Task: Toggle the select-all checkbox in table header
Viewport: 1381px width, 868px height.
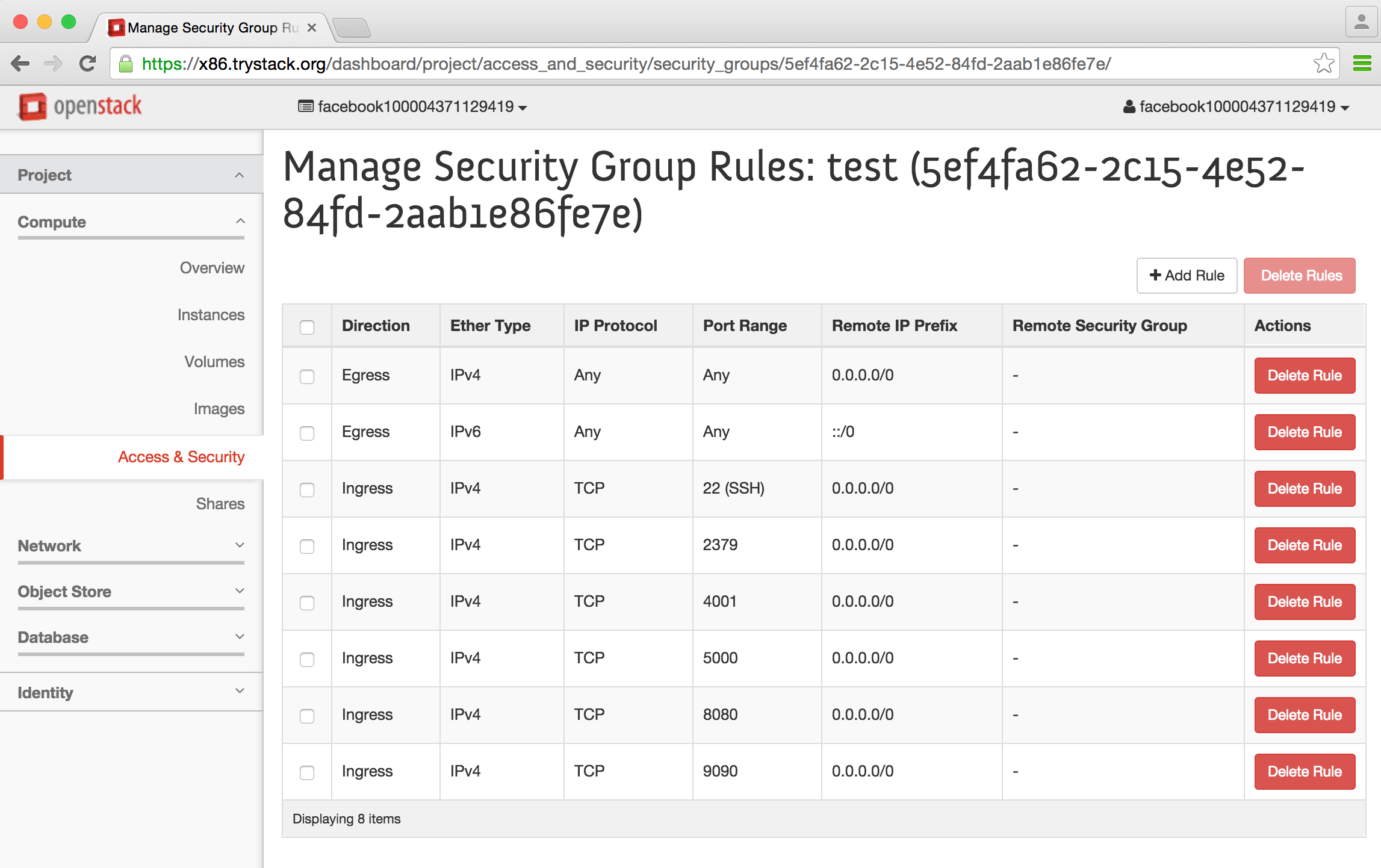Action: [307, 327]
